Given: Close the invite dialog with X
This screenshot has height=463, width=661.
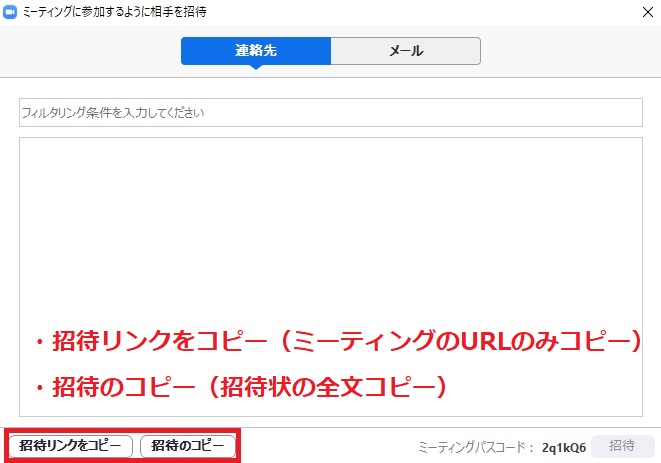Looking at the screenshot, I should 648,12.
